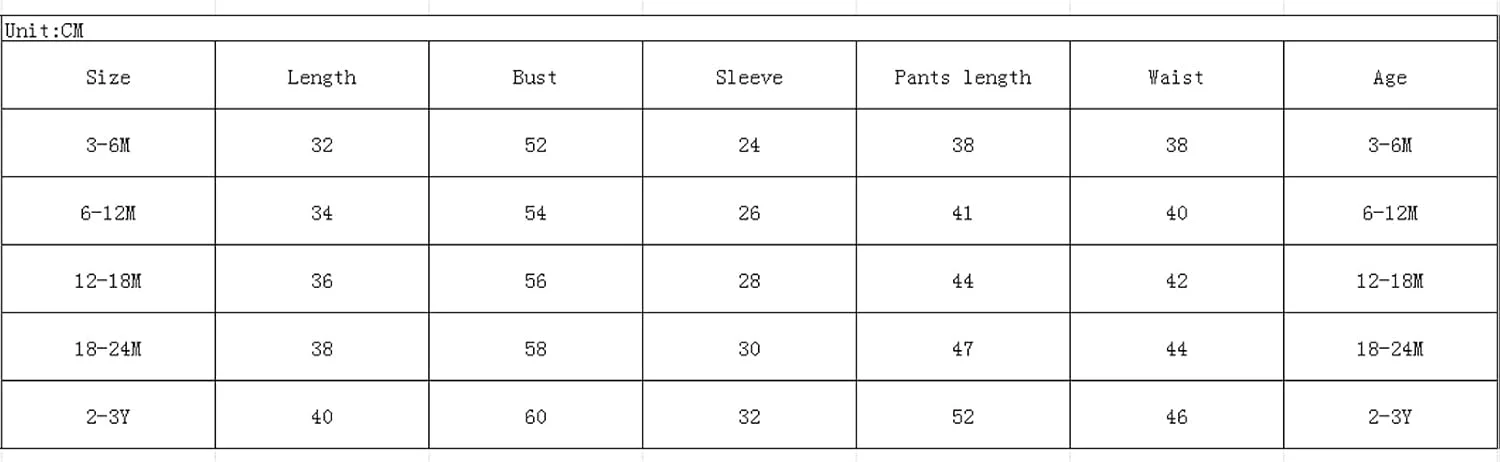Select Sleeve value 26 for 6-12M

coord(749,213)
